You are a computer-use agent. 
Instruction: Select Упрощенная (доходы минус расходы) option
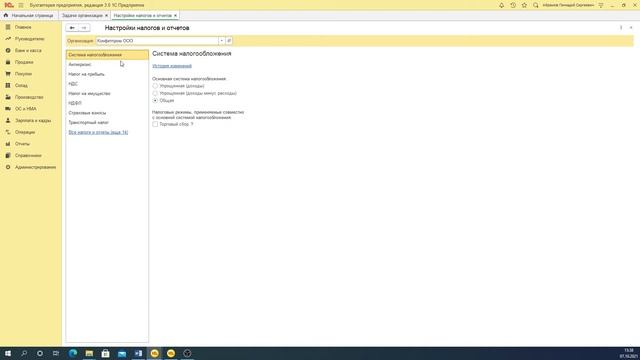155,93
